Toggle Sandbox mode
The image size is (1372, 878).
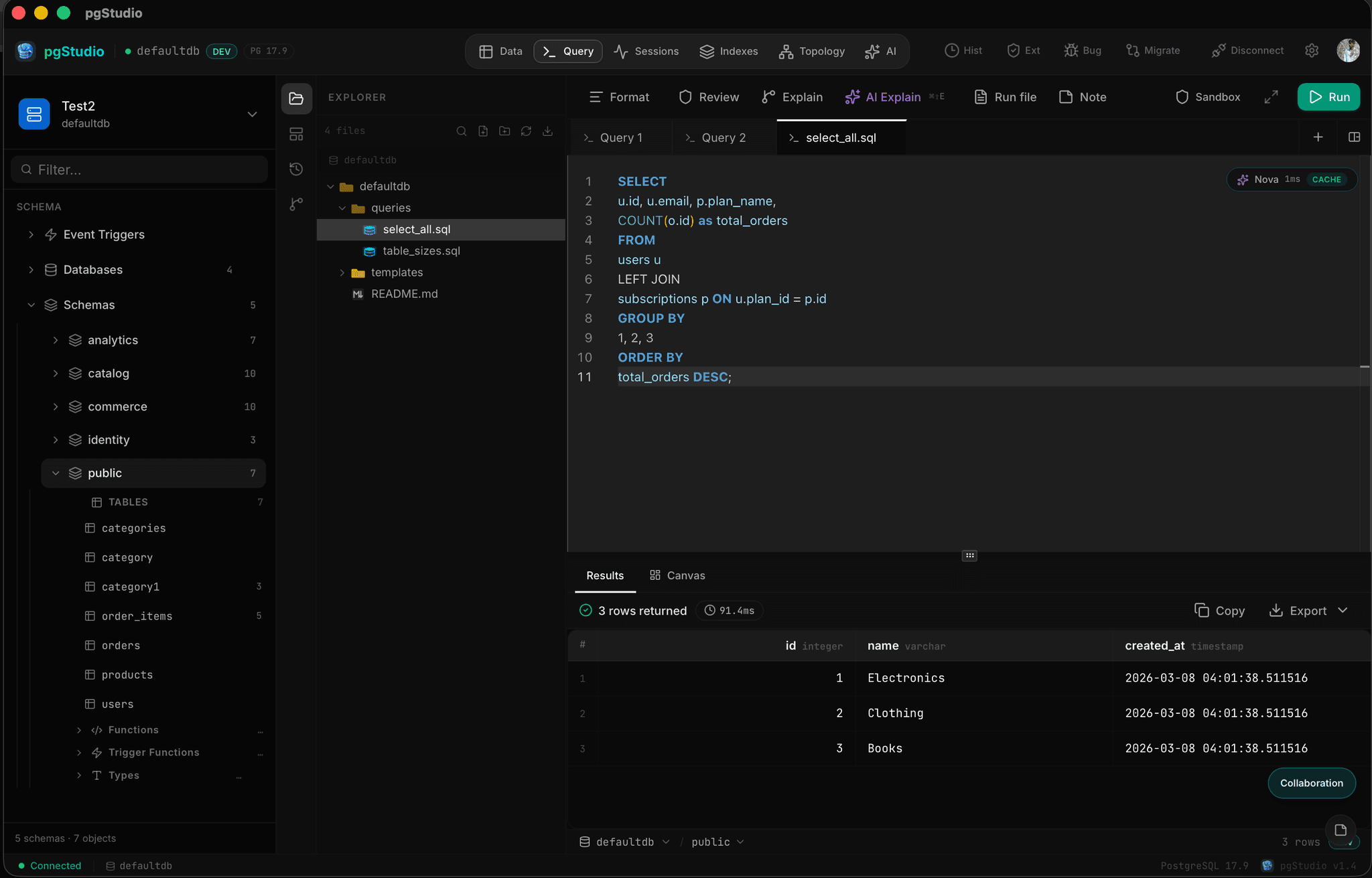tap(1208, 97)
